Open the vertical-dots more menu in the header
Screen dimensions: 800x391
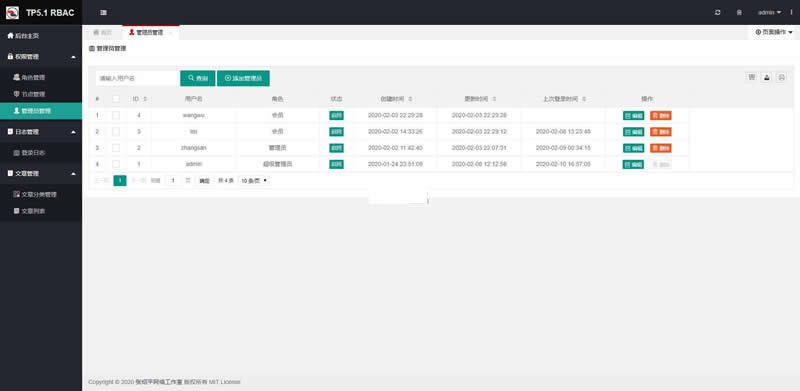[x=791, y=12]
